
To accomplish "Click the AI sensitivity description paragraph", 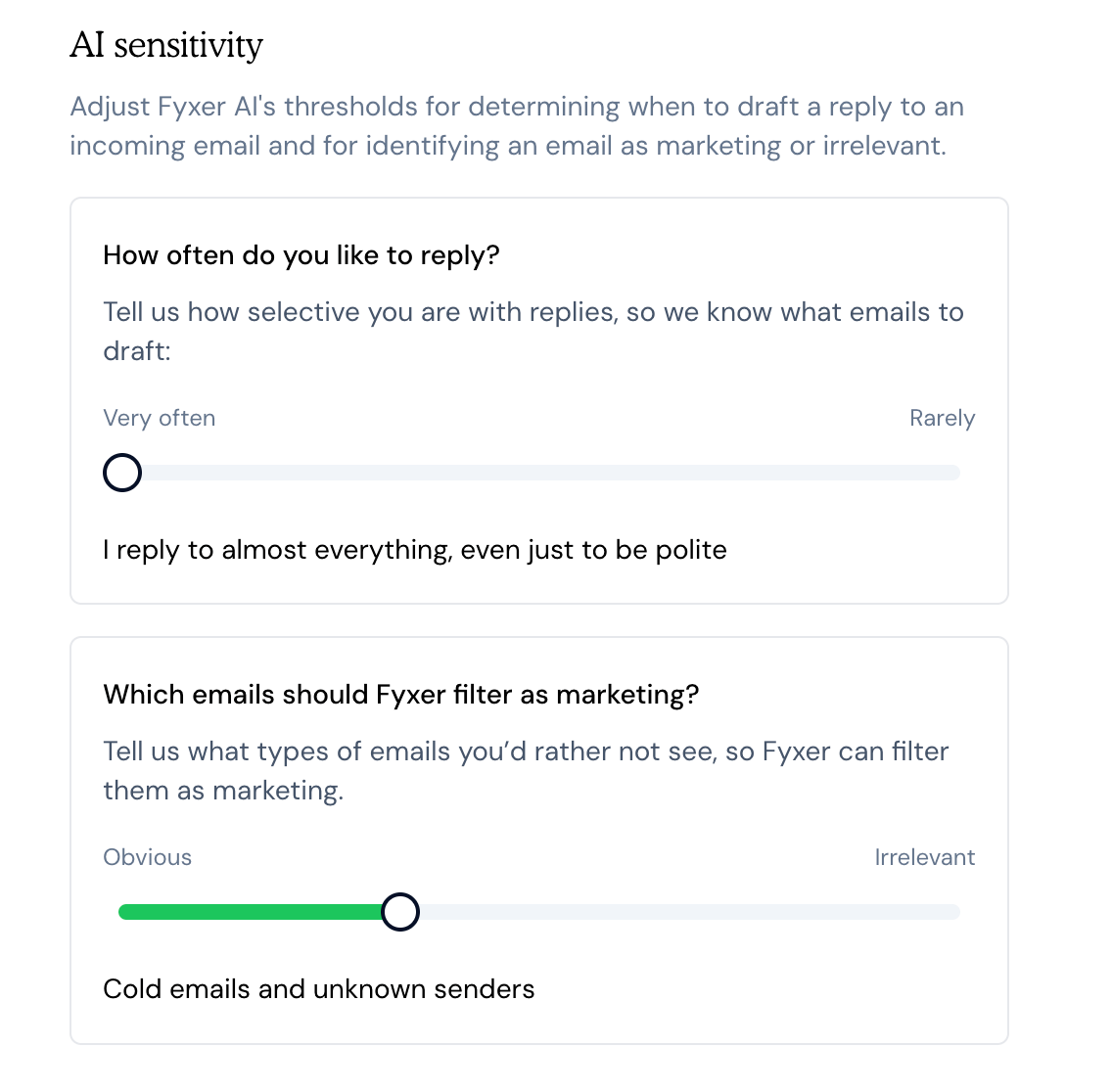I will pyautogui.click(x=516, y=125).
